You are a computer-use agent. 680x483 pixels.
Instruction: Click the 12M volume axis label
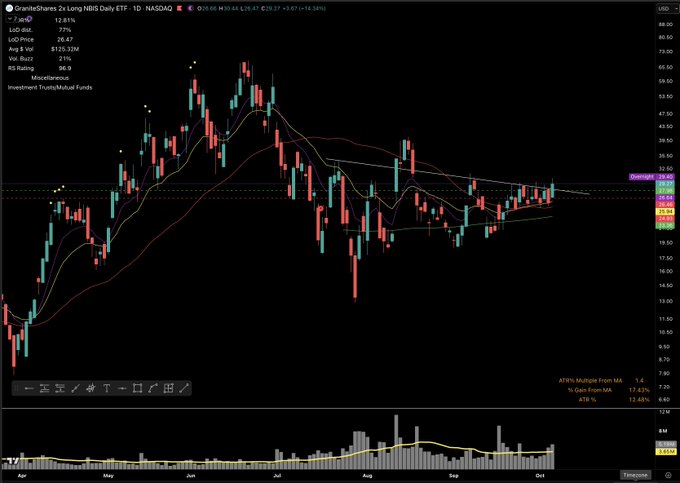pyautogui.click(x=664, y=411)
